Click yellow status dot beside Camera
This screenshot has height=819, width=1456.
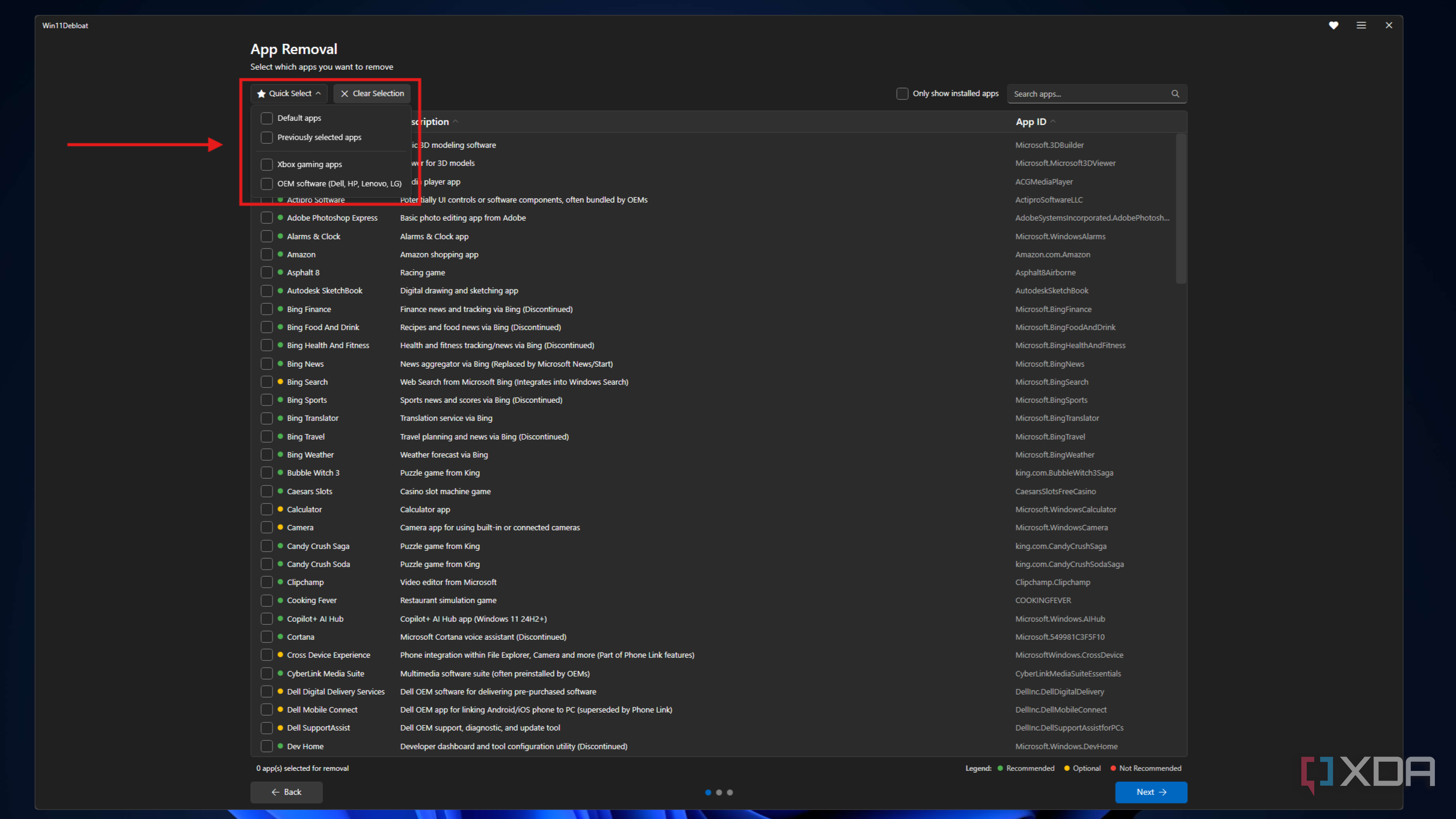(x=280, y=527)
